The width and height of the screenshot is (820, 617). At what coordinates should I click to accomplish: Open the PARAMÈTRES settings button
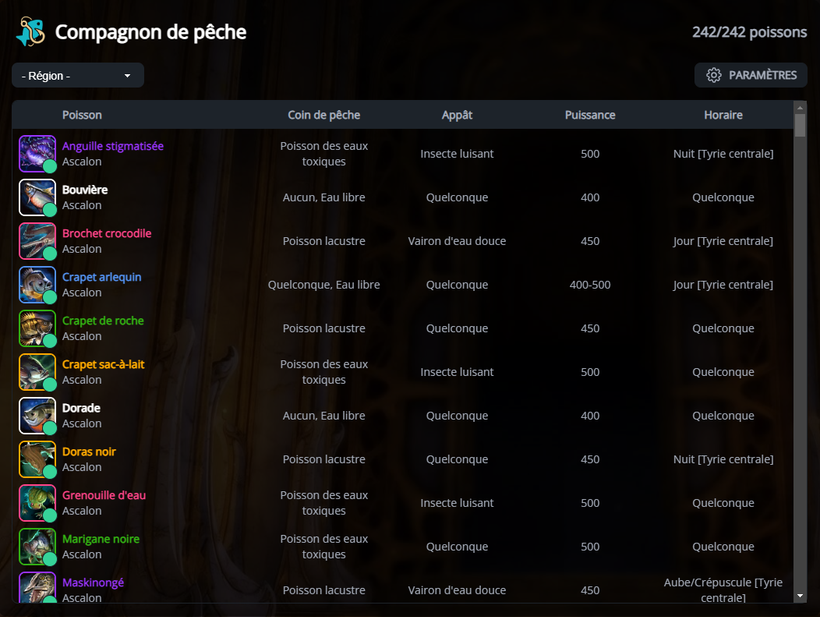[750, 75]
